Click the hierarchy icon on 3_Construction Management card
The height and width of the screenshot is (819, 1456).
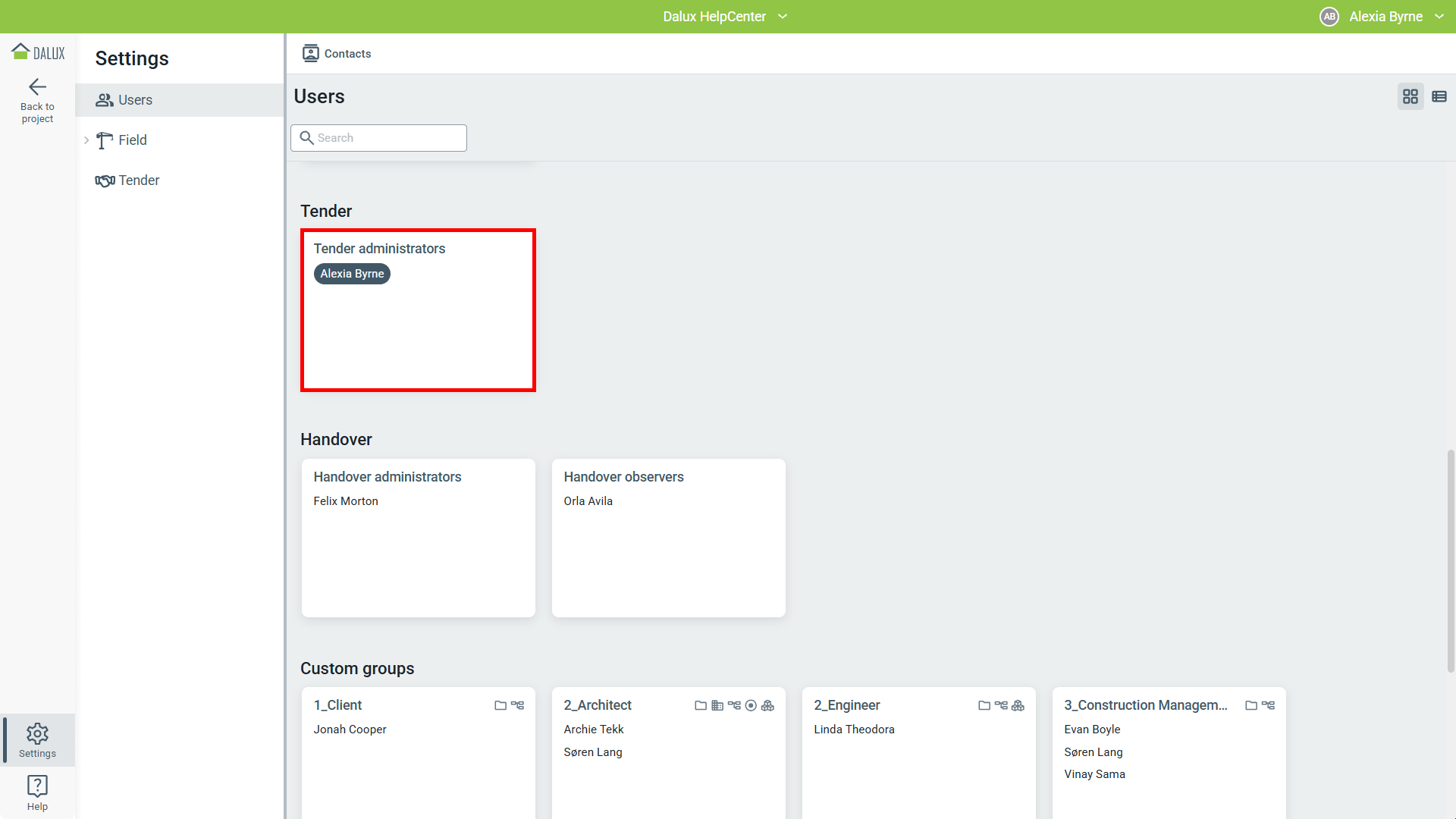pyautogui.click(x=1268, y=705)
